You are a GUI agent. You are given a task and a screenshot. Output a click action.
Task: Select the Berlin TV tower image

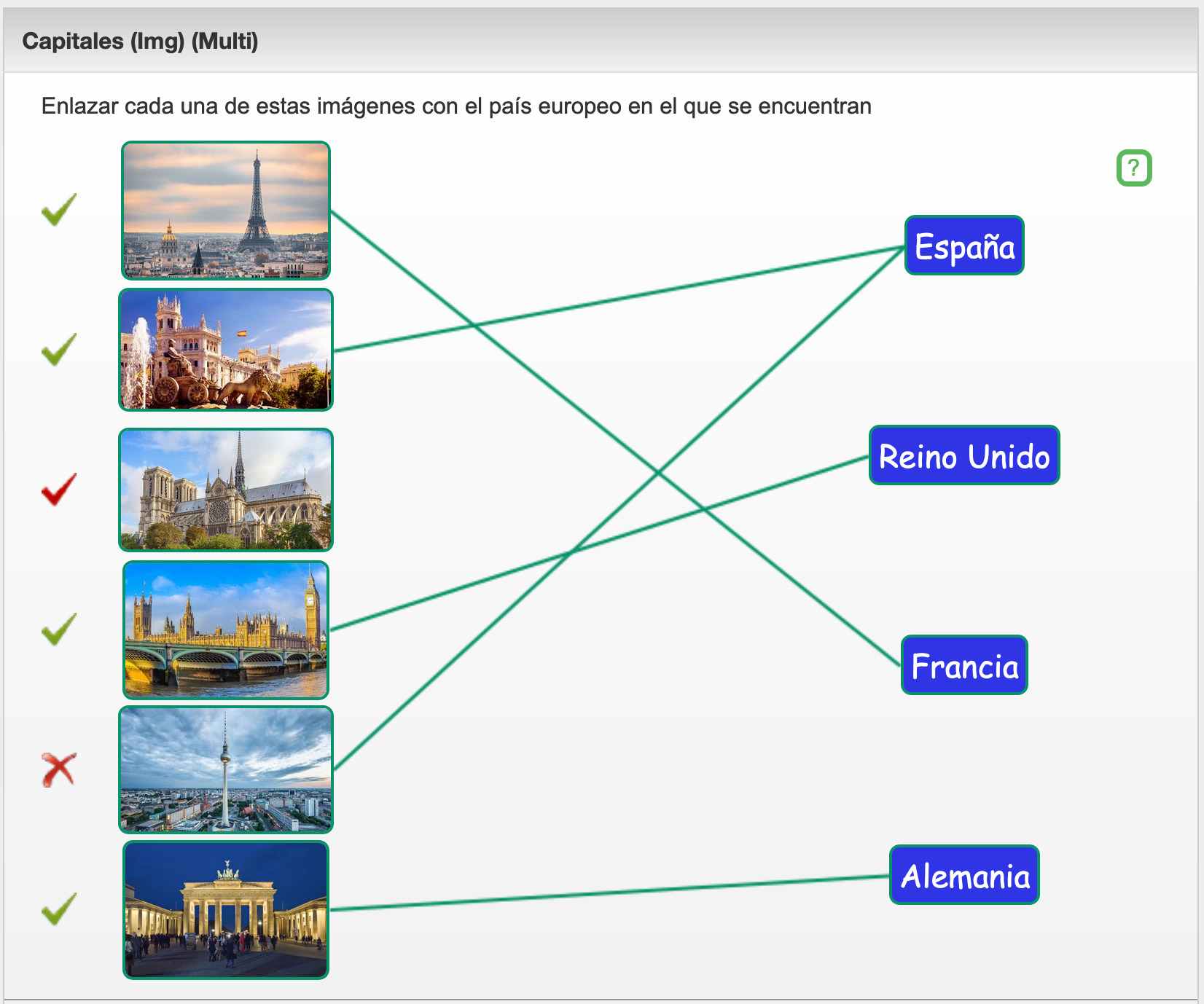coord(226,769)
